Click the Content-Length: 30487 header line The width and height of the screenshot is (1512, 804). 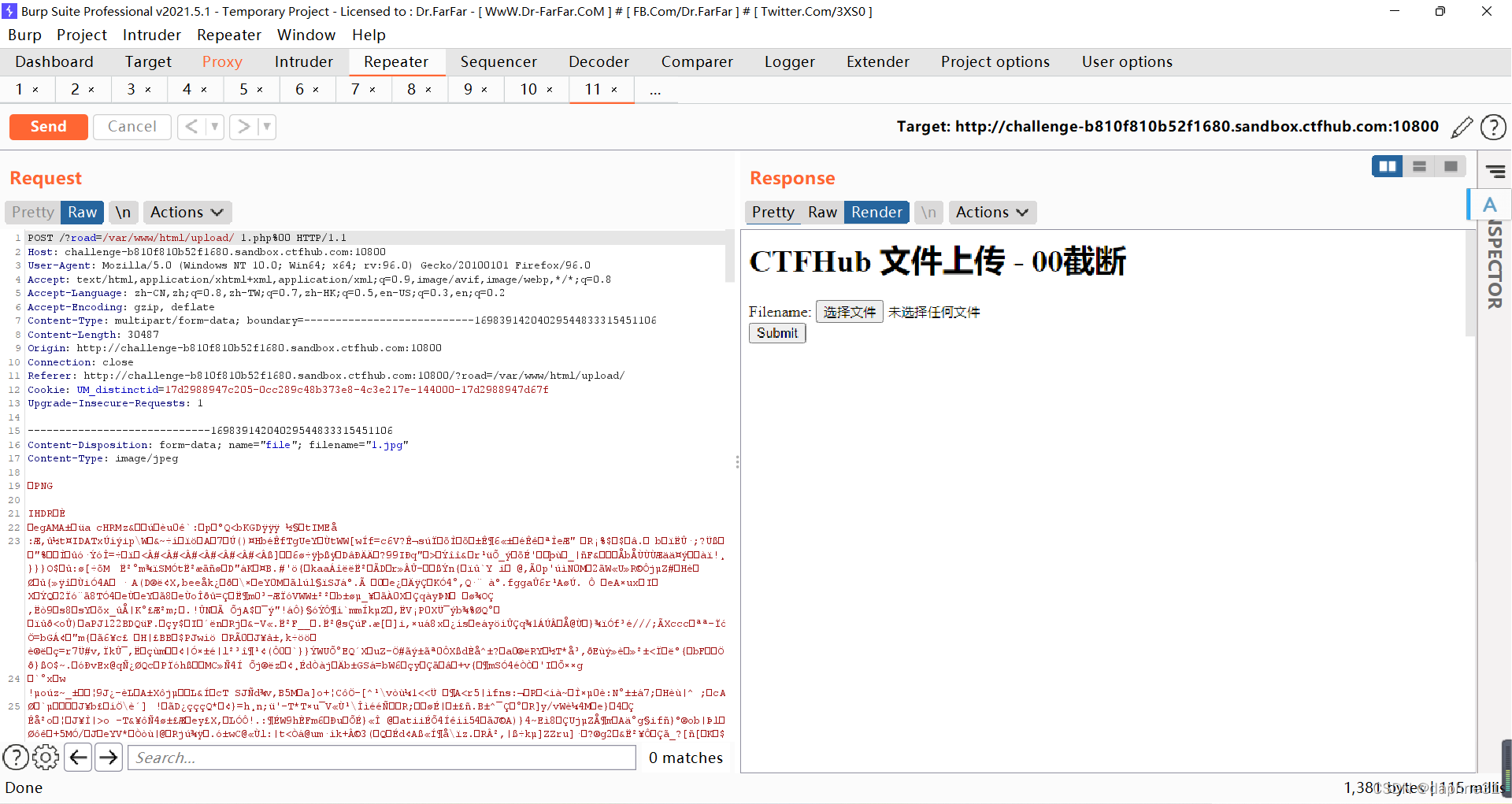coord(94,335)
